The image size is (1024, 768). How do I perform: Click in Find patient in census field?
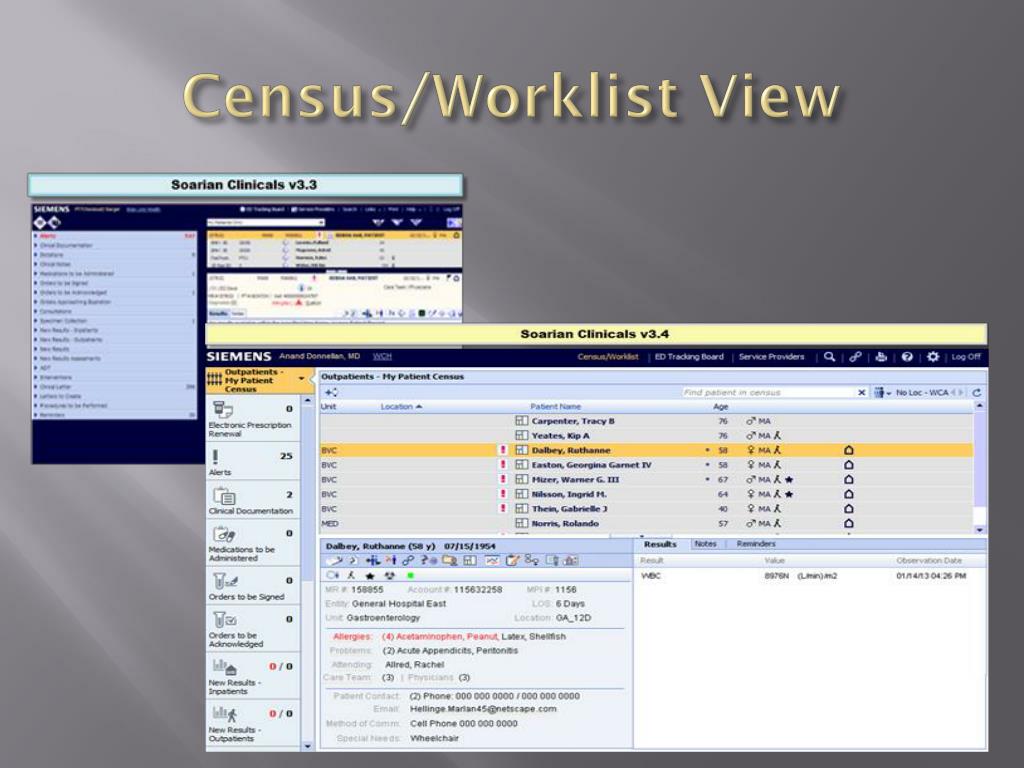(767, 392)
